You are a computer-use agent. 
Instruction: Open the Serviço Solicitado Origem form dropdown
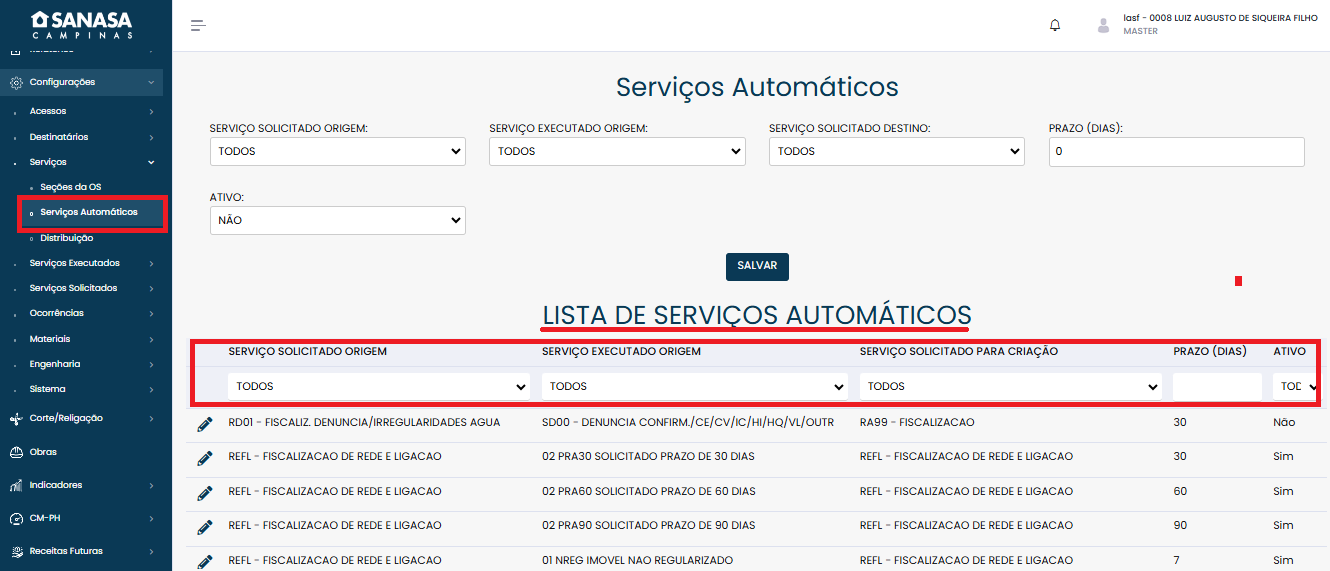337,152
